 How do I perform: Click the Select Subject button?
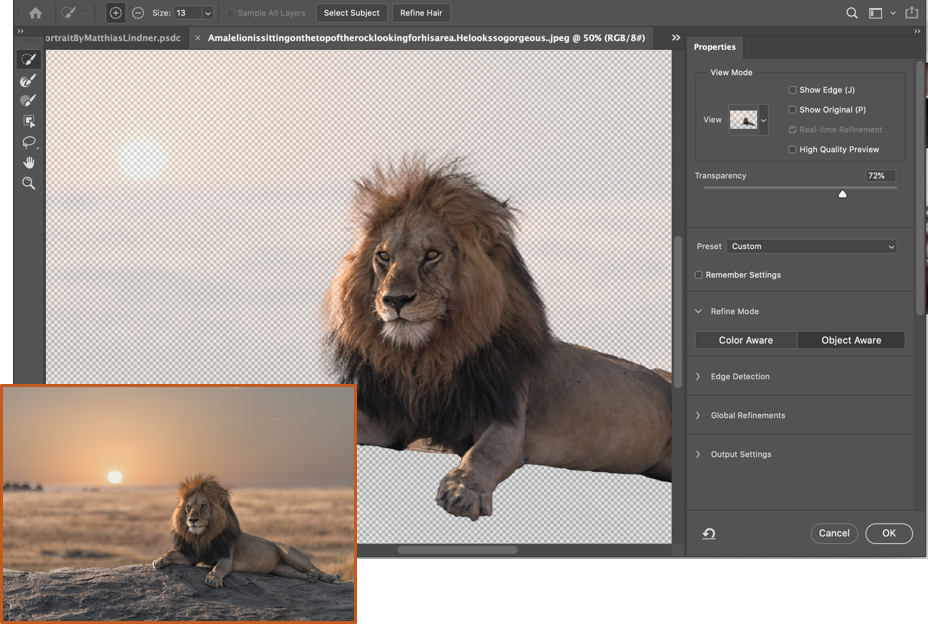point(351,13)
